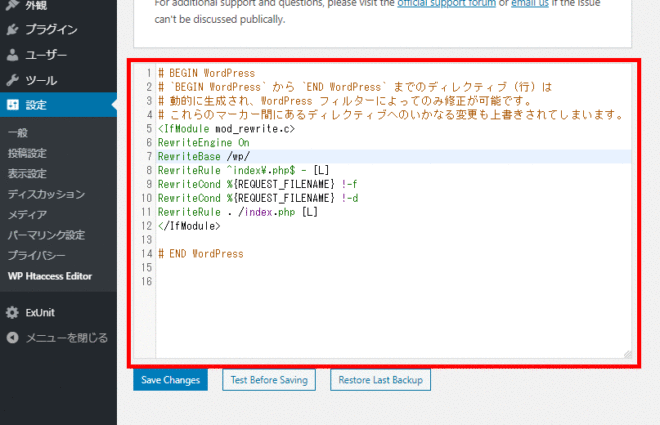660x425 pixels.
Task: Click the # BEGIN WordPress comment line
Action: pos(207,73)
